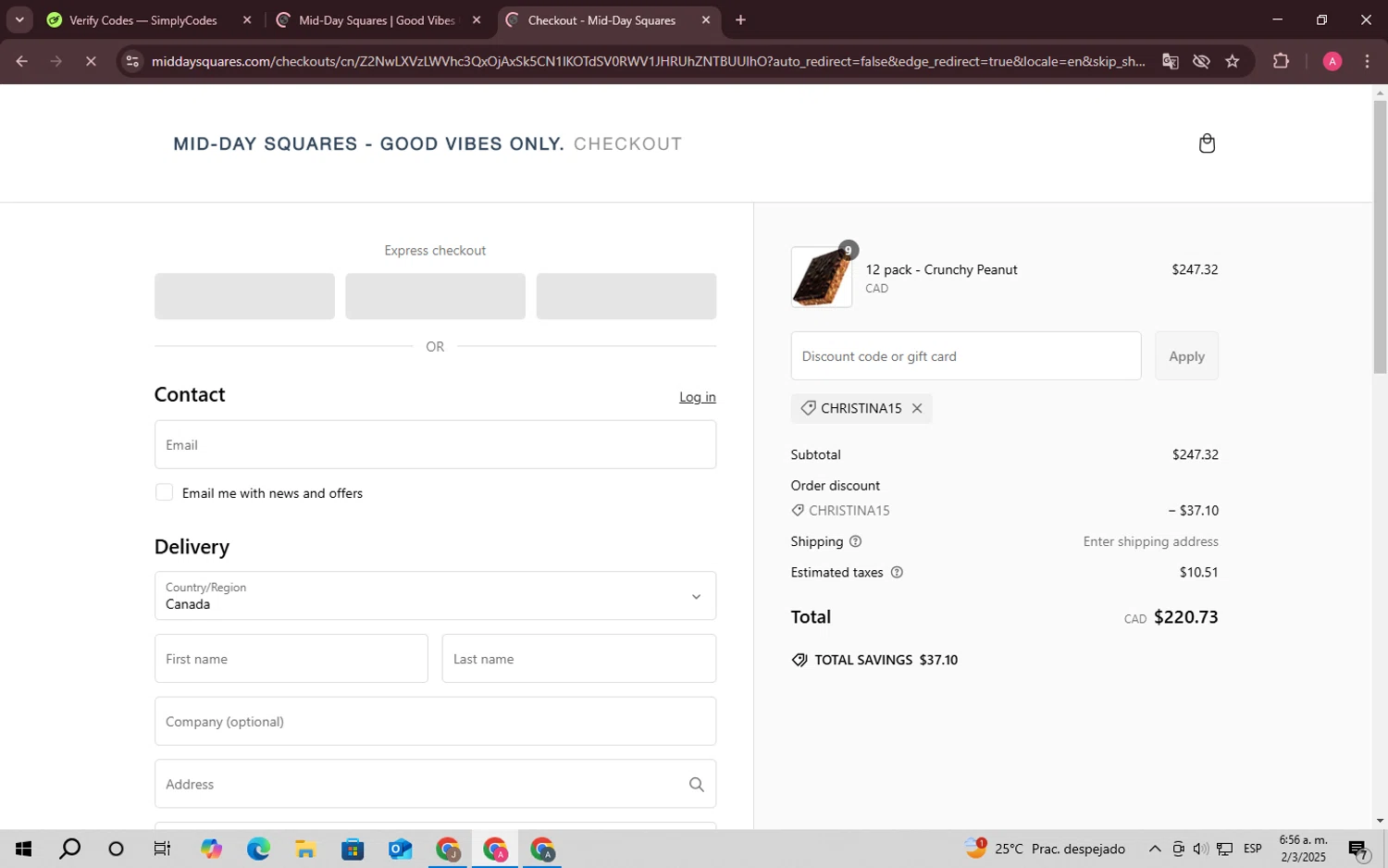This screenshot has height=868, width=1388.
Task: Click the Mid-Day Squares store title
Action: point(368,144)
